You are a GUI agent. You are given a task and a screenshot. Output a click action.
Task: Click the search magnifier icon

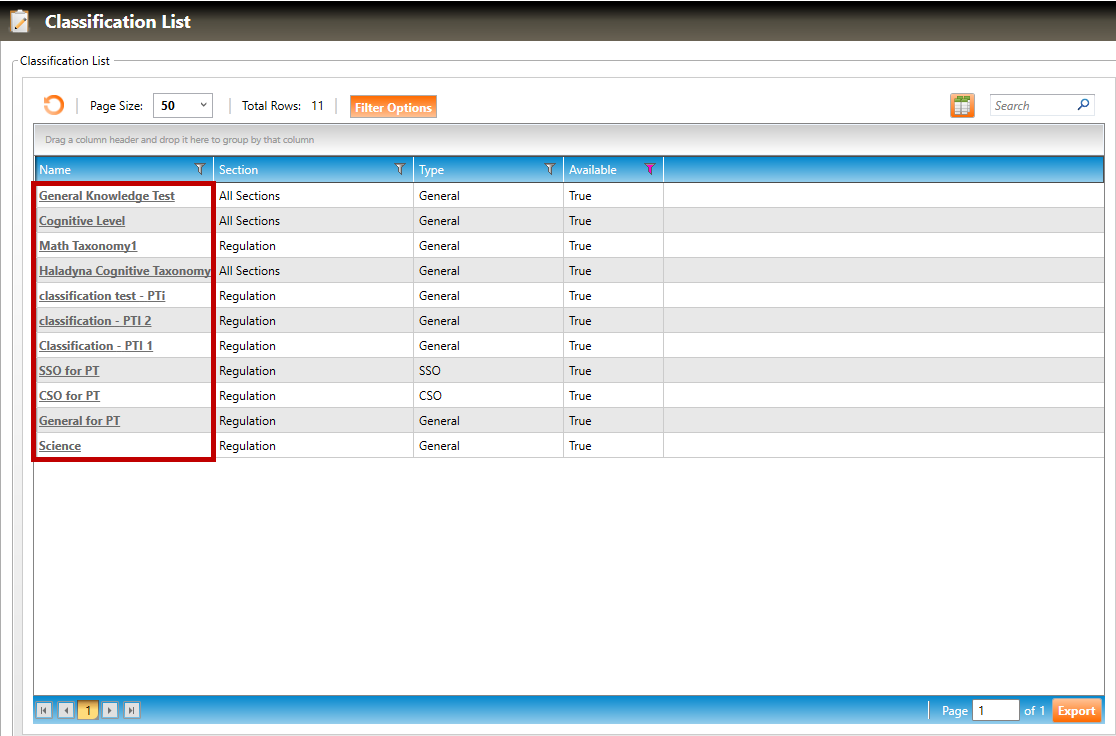coord(1083,105)
